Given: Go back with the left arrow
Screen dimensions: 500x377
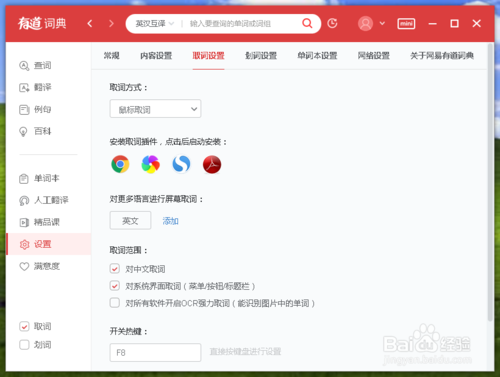Looking at the screenshot, I should tap(90, 23).
